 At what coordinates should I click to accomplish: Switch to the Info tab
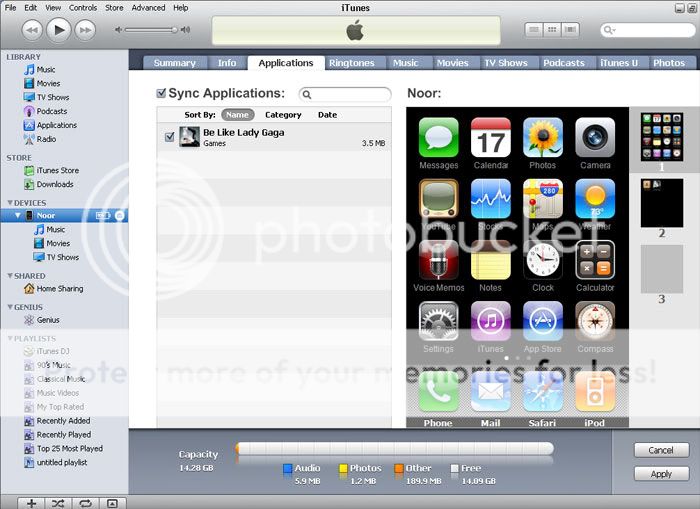coord(227,63)
